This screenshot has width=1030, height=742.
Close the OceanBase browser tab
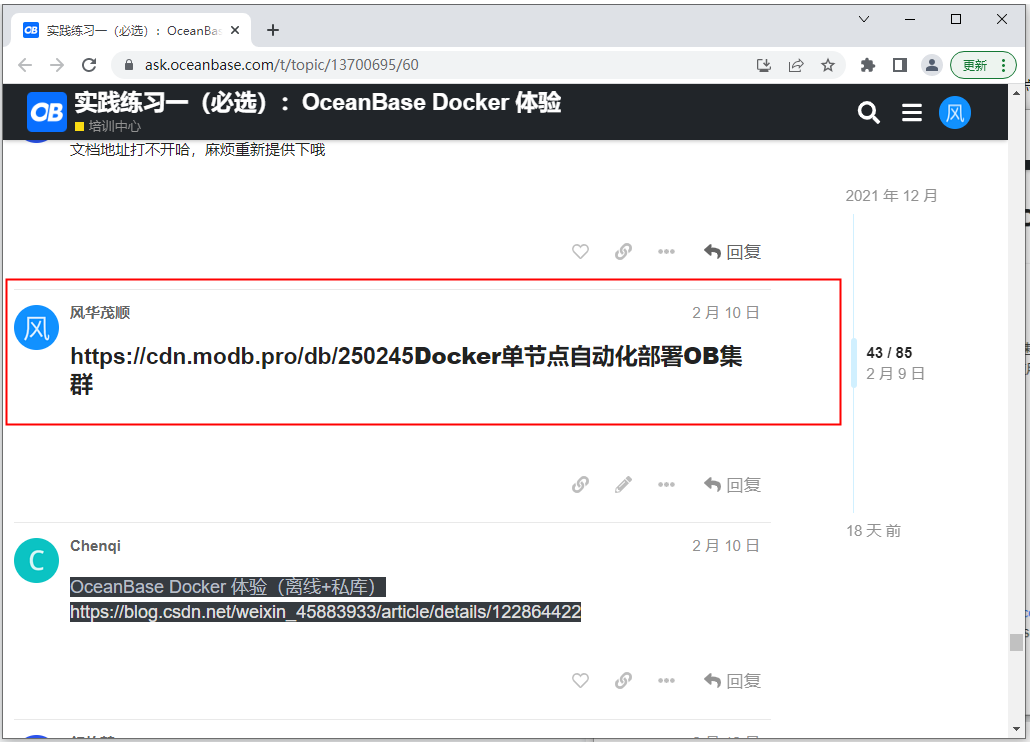pyautogui.click(x=235, y=30)
